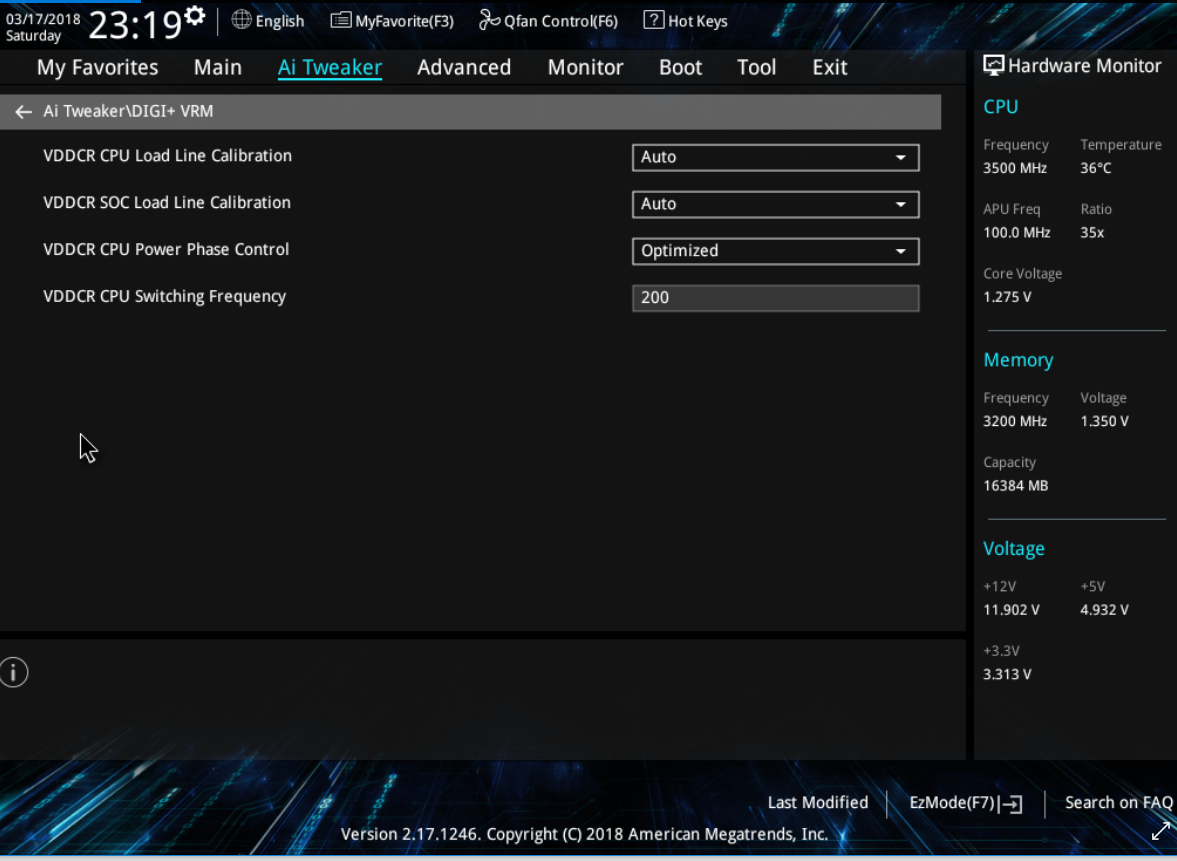Click the 3.313 V reading
Viewport: 1177px width, 861px height.
click(x=1007, y=674)
